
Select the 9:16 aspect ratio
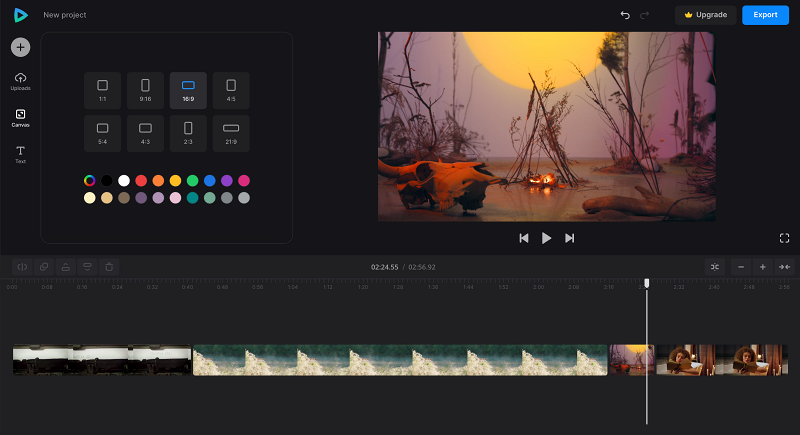click(x=145, y=90)
